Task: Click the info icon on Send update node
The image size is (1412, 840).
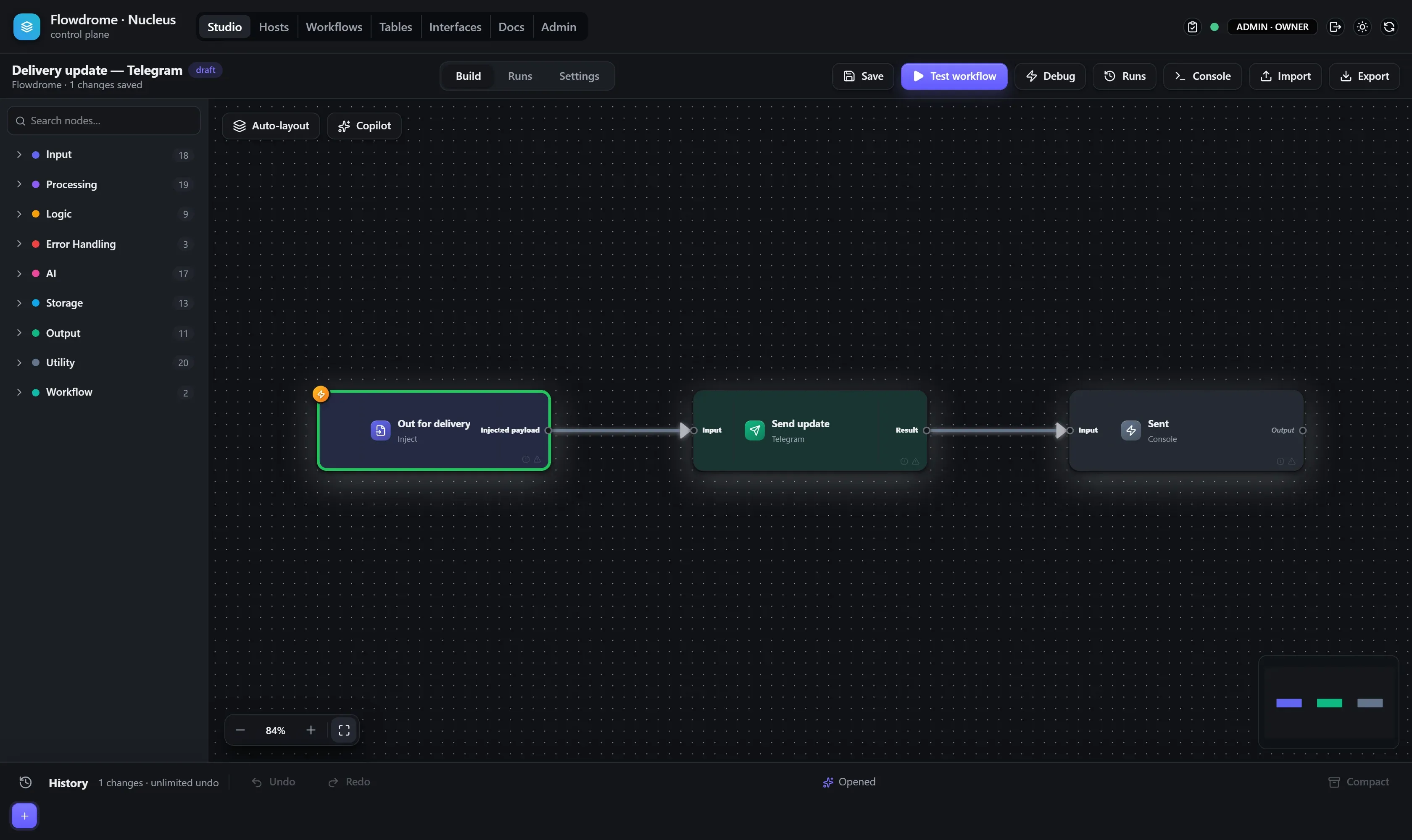Action: pyautogui.click(x=904, y=461)
